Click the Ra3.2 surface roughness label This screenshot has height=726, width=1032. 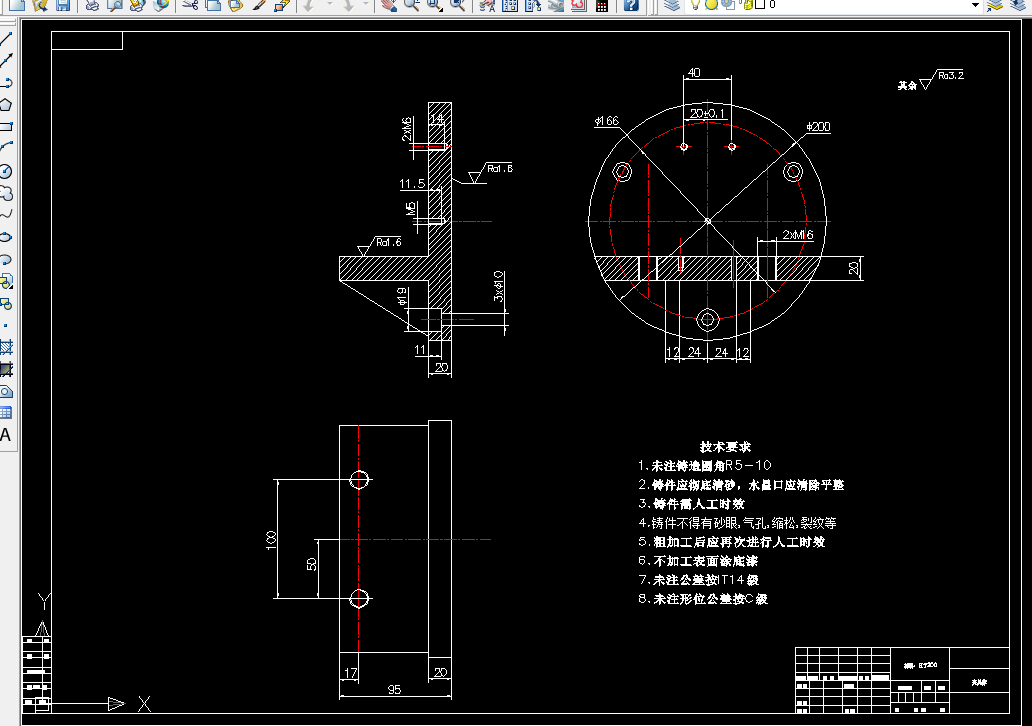click(x=951, y=75)
